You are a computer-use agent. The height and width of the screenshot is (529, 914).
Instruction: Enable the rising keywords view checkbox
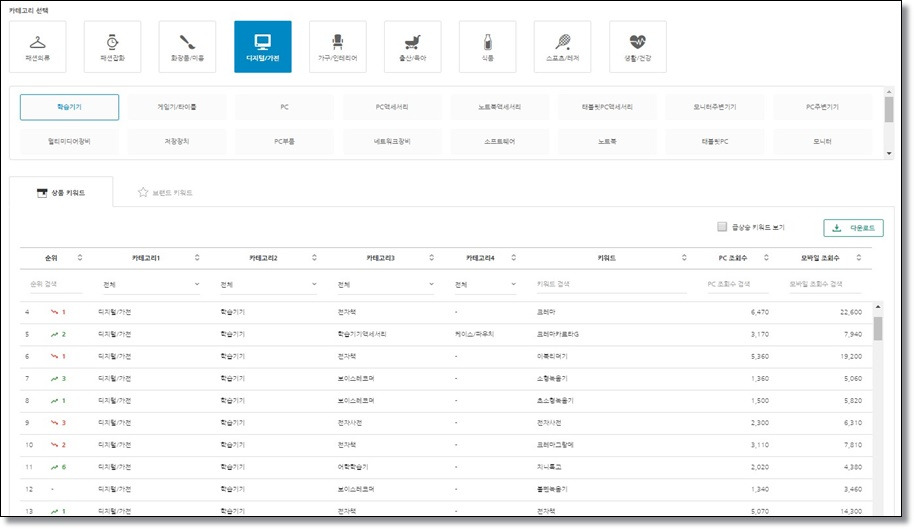tap(722, 227)
